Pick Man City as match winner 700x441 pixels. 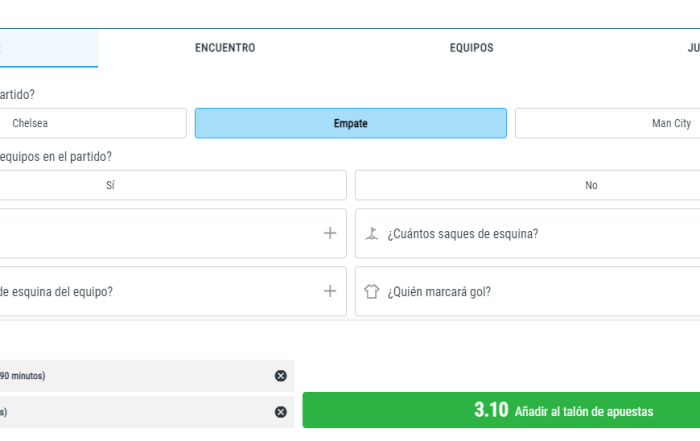coord(607,123)
